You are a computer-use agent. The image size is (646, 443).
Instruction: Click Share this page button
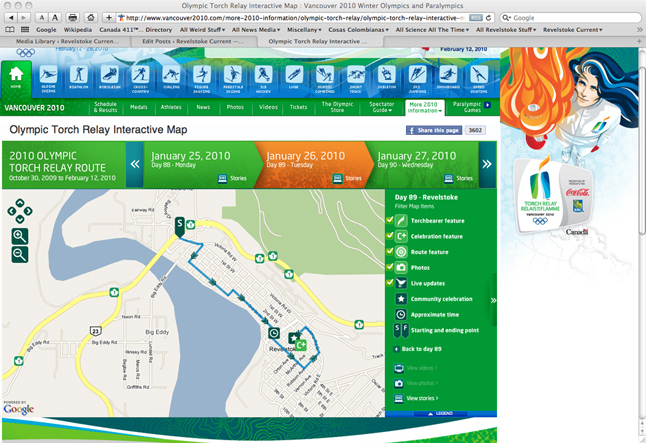(434, 130)
